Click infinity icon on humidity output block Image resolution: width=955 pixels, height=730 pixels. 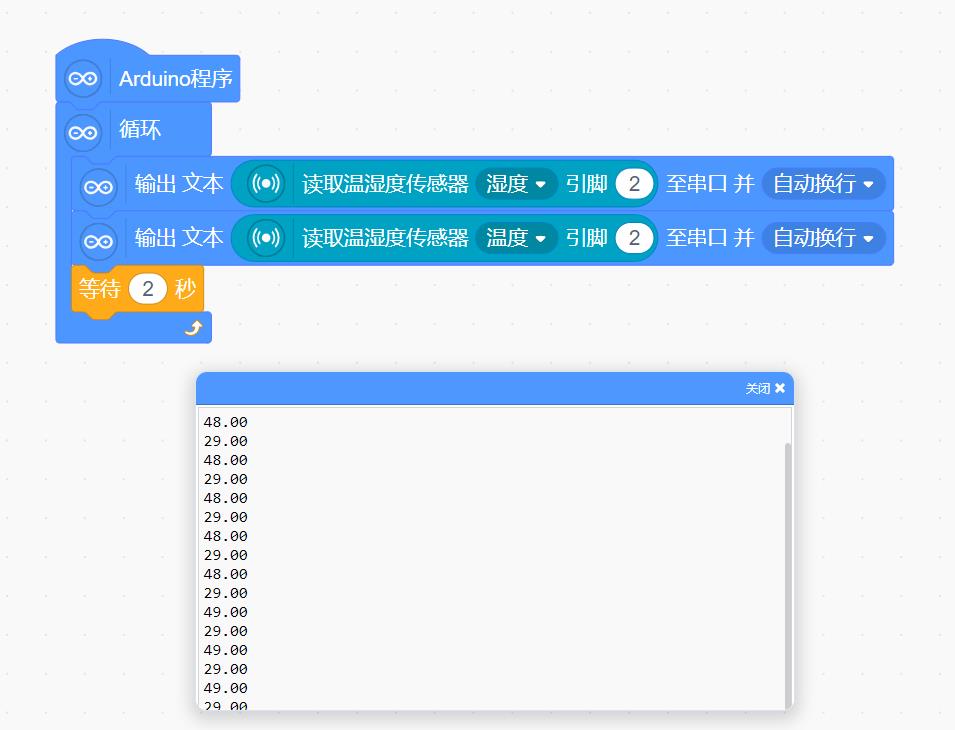(98, 186)
